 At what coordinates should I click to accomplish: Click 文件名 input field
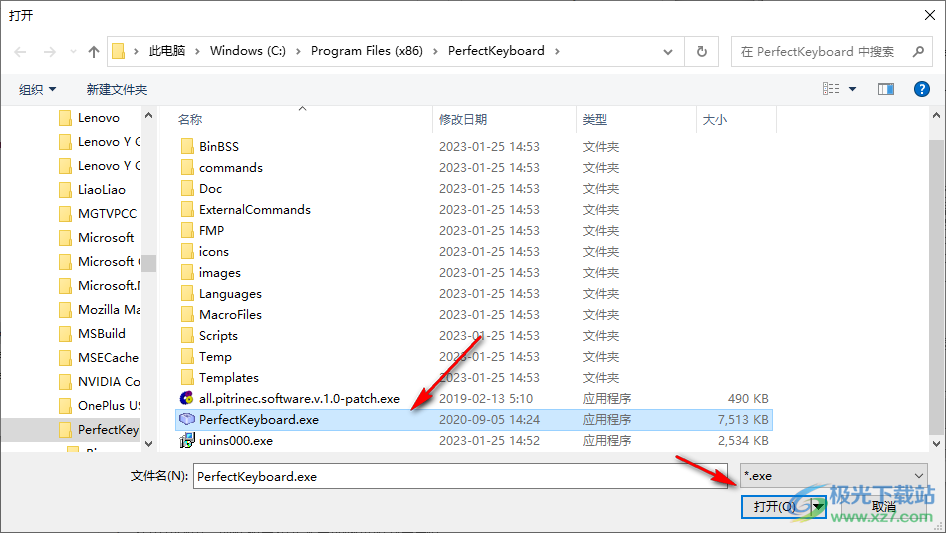(x=460, y=476)
